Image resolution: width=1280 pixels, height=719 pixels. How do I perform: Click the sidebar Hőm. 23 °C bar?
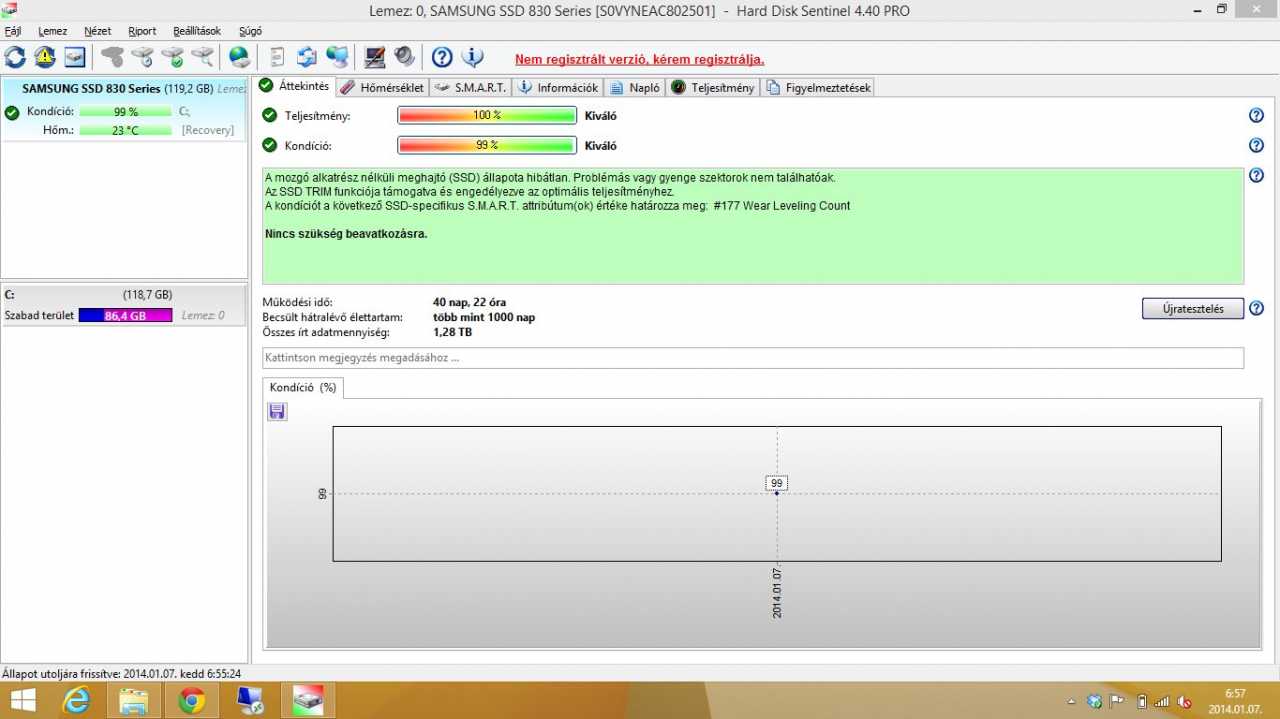point(125,130)
